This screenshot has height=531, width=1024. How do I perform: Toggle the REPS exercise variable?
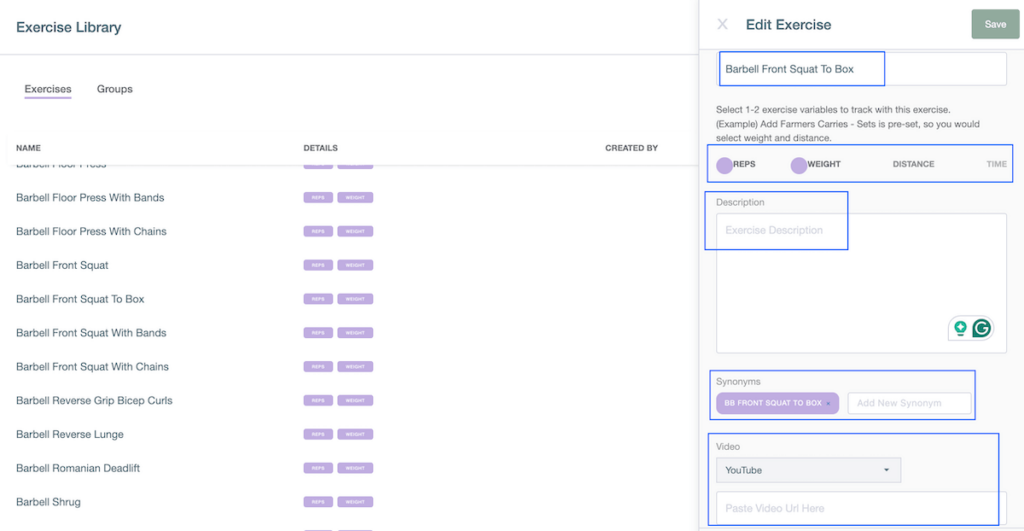point(725,165)
